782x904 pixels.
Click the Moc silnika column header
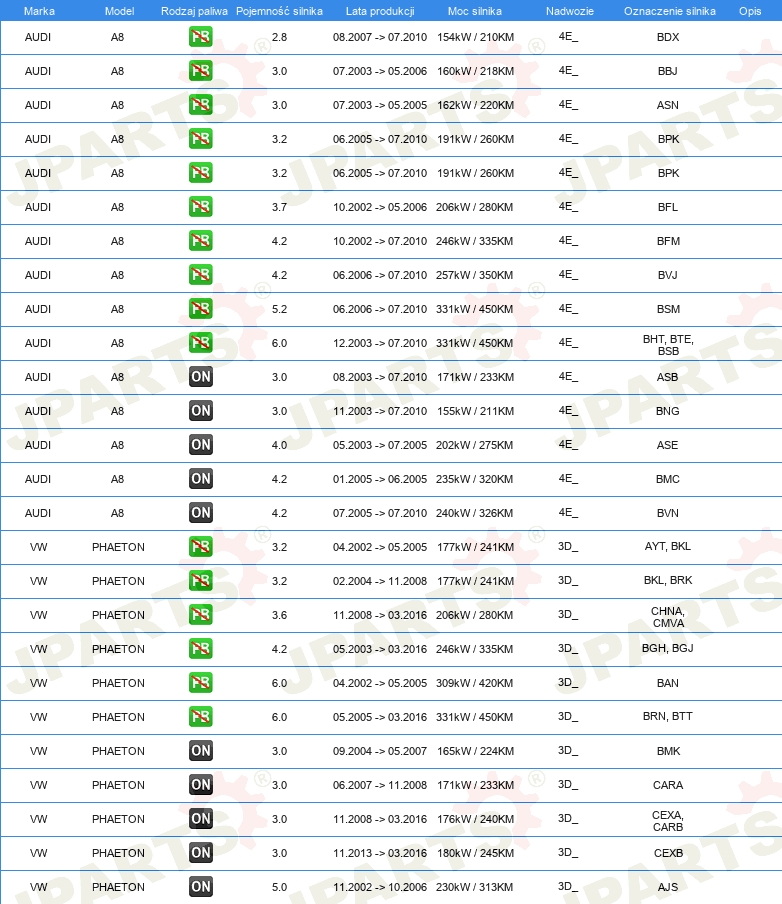[x=475, y=11]
